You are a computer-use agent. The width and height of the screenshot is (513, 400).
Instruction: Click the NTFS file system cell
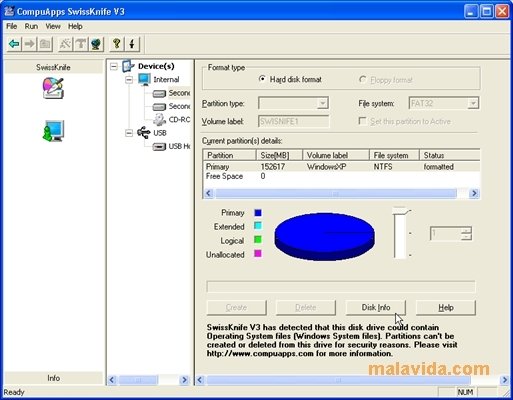383,167
